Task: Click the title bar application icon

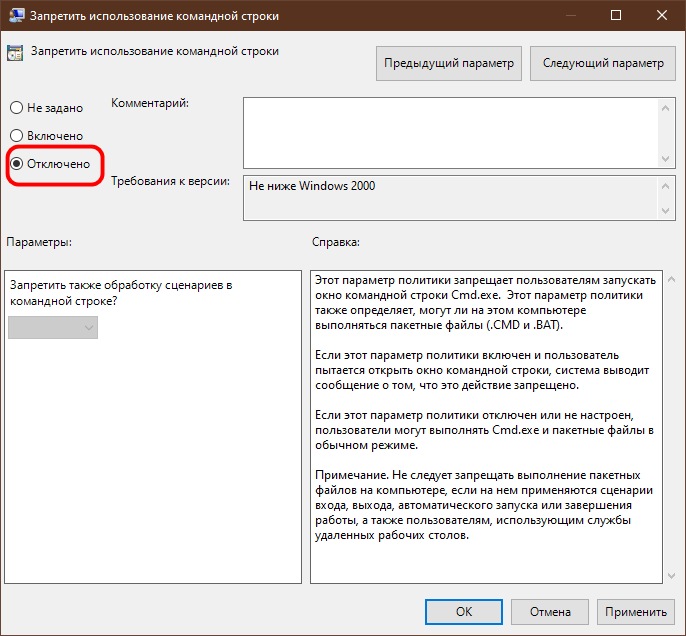Action: (x=16, y=16)
